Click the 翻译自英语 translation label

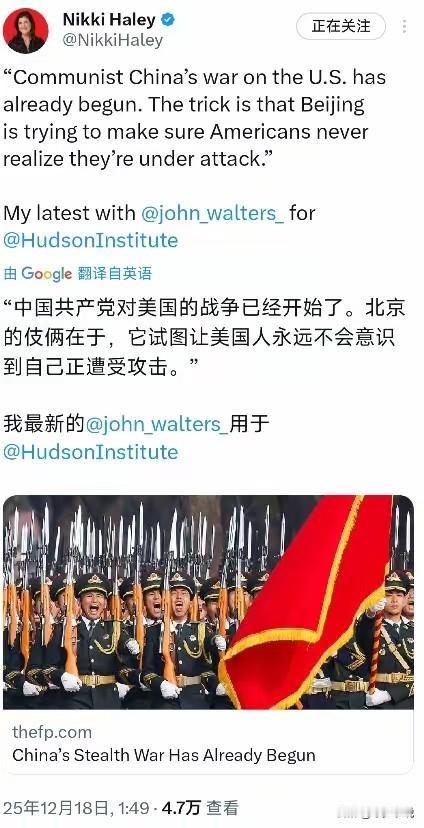coord(115,274)
